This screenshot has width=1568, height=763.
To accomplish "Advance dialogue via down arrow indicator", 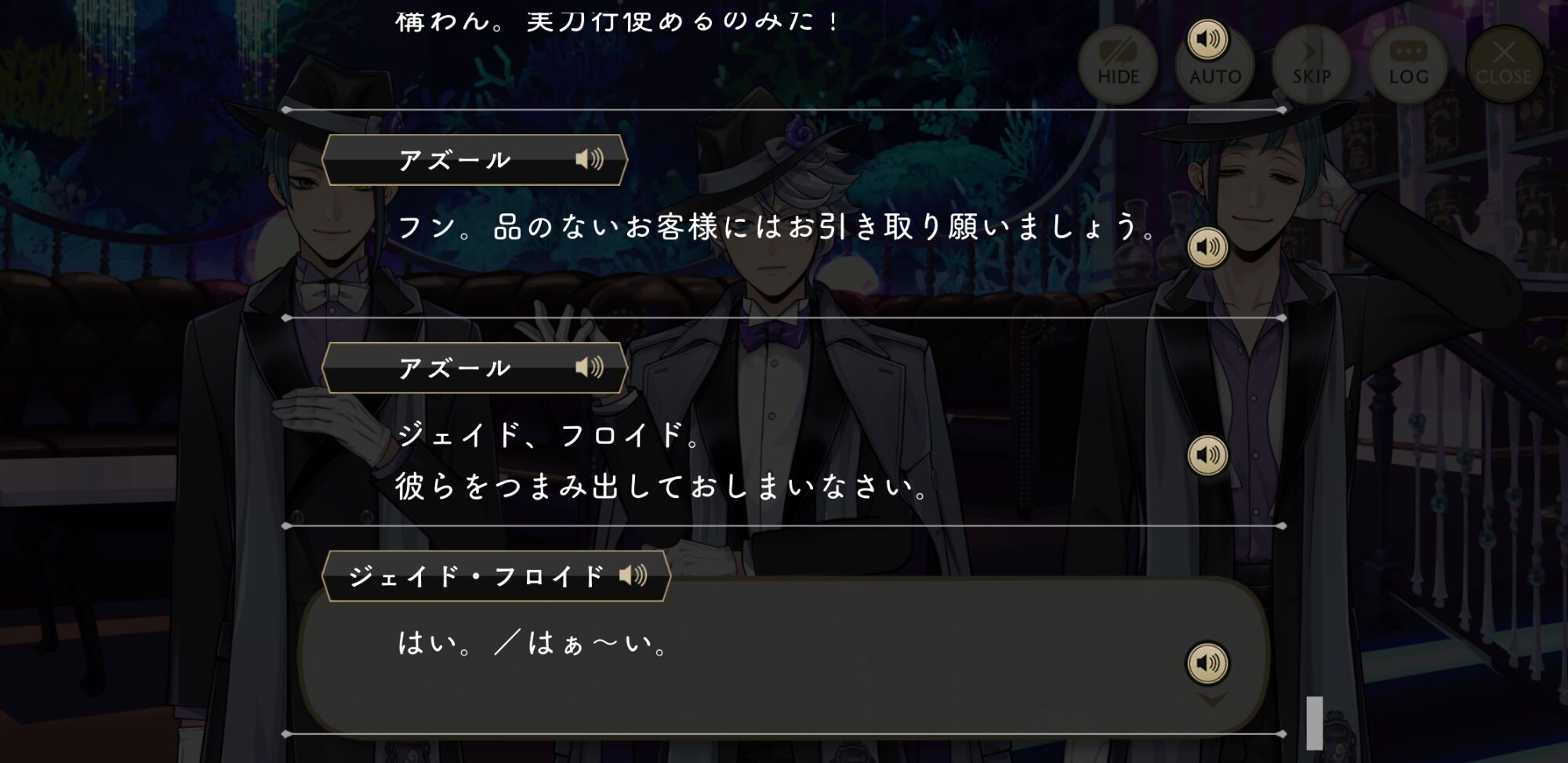I will [x=1212, y=699].
